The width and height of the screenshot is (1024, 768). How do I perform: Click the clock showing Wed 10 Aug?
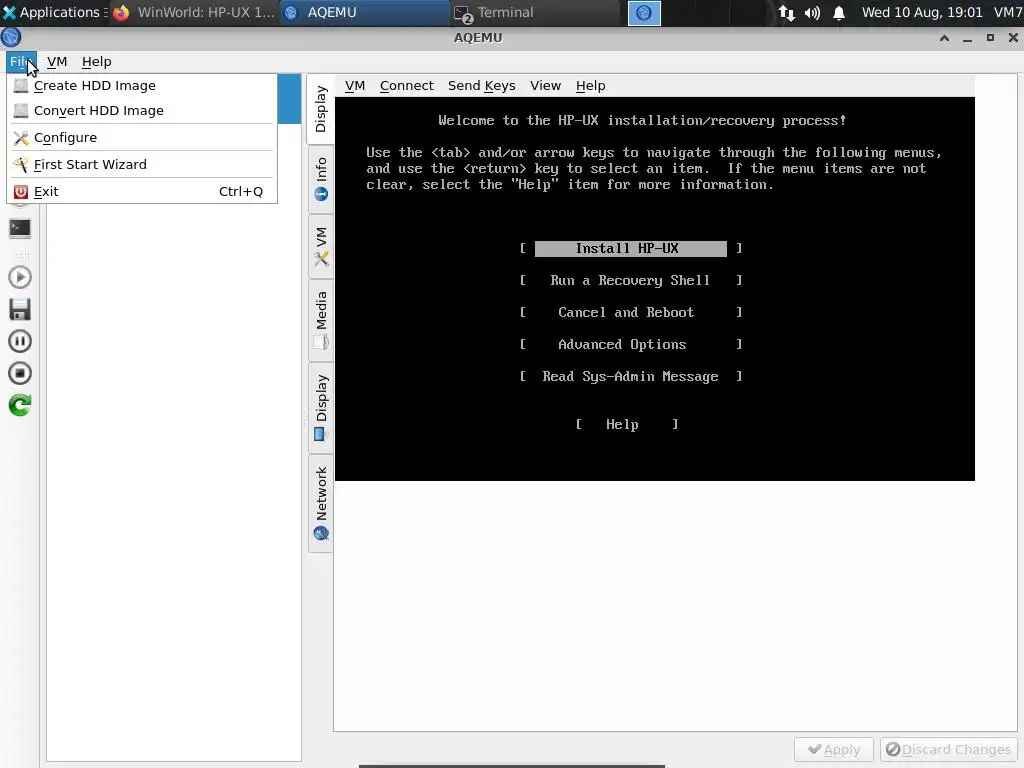(x=921, y=12)
